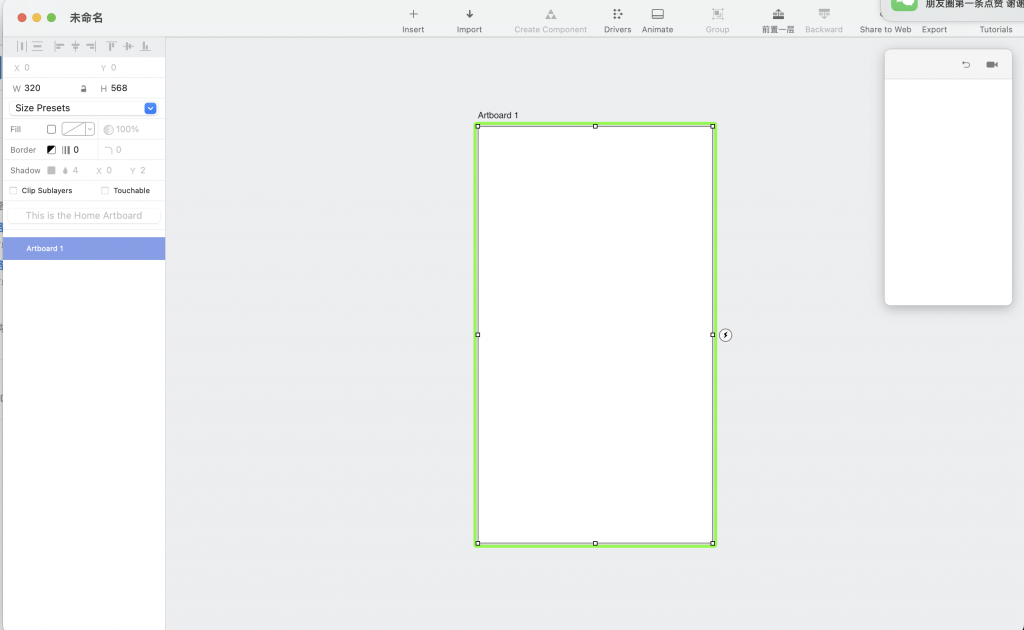1024x630 pixels.
Task: Open the Size Presets dropdown
Action: click(x=150, y=108)
